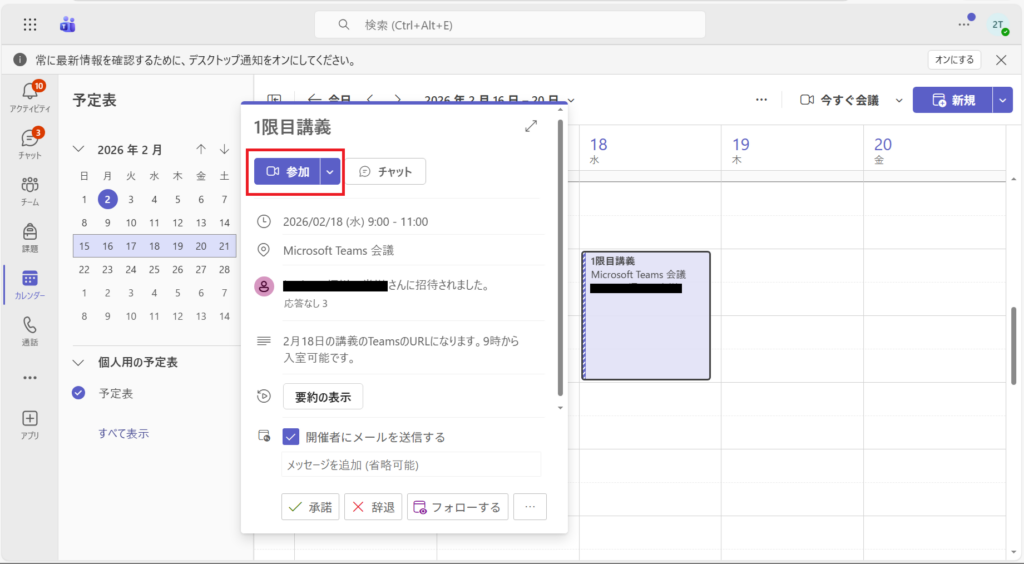Collapse the personal calendars section
Image resolution: width=1024 pixels, height=564 pixels.
80,362
